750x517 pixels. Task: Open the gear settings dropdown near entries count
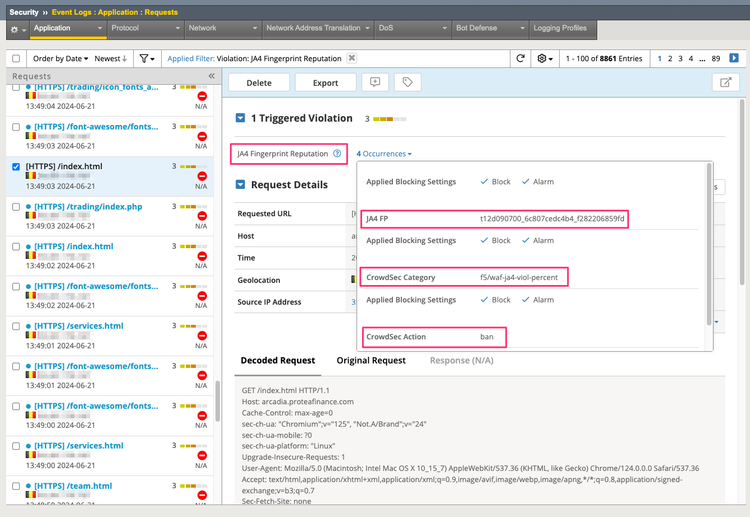[x=546, y=59]
